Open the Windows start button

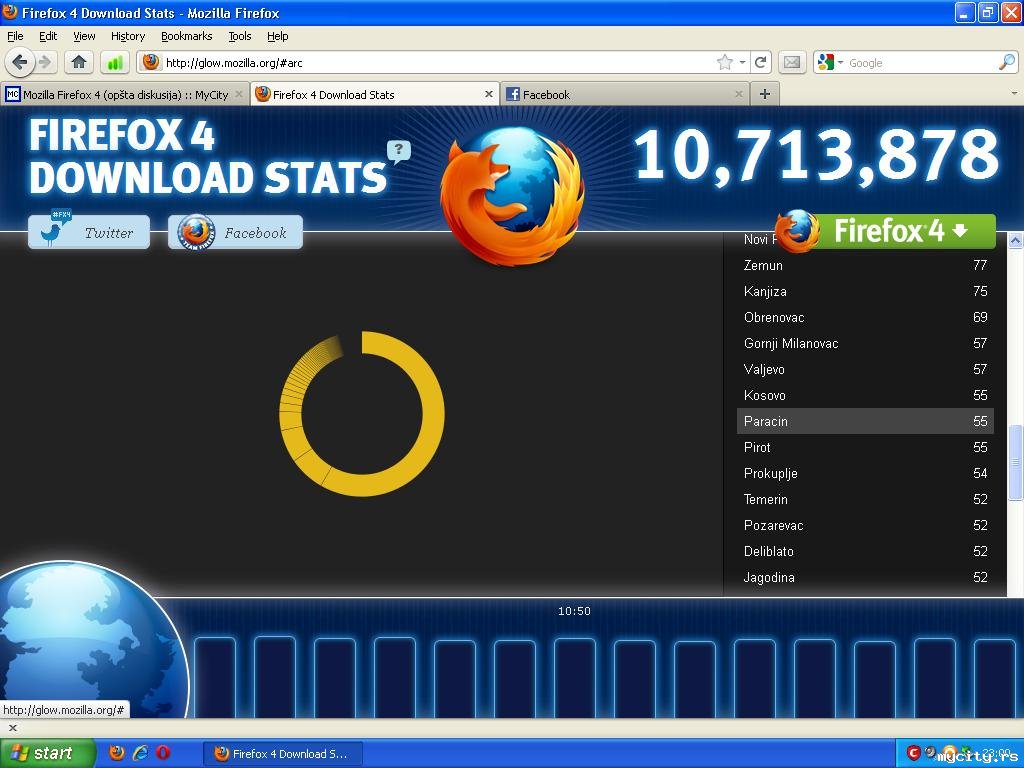tap(48, 753)
